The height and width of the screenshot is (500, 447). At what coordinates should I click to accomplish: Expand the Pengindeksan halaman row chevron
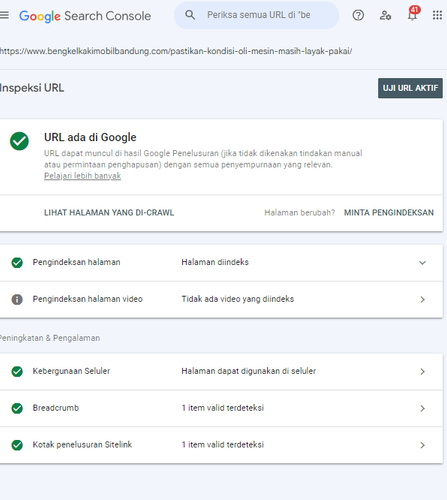tap(422, 263)
